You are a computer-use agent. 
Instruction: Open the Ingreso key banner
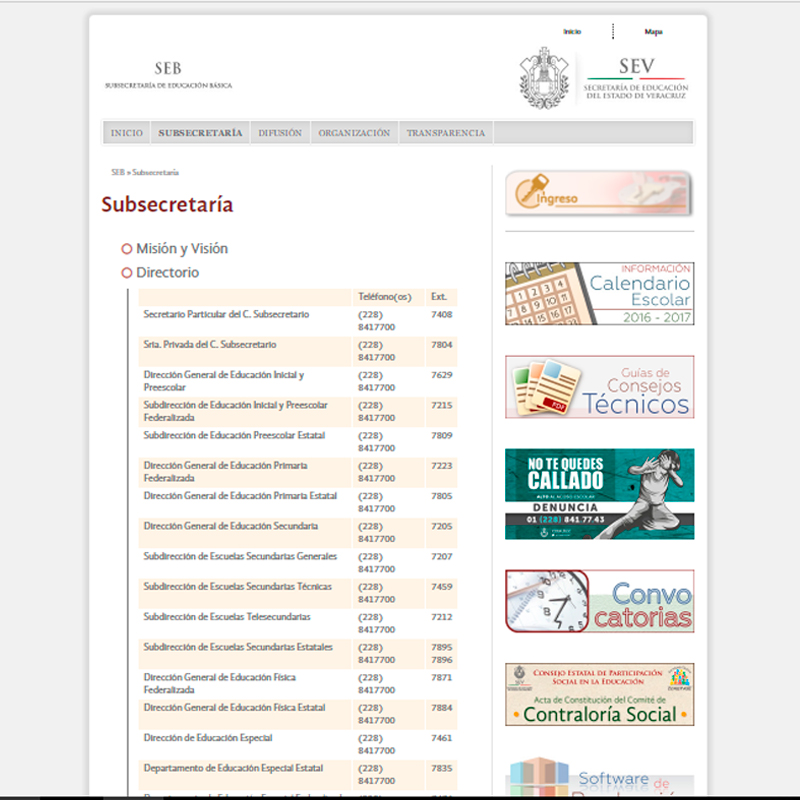pos(598,194)
